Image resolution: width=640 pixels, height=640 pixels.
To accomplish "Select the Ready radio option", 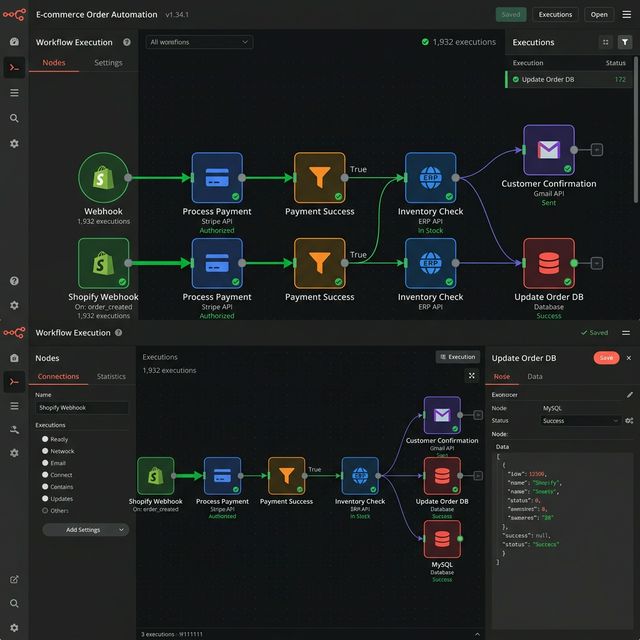I will pos(45,439).
